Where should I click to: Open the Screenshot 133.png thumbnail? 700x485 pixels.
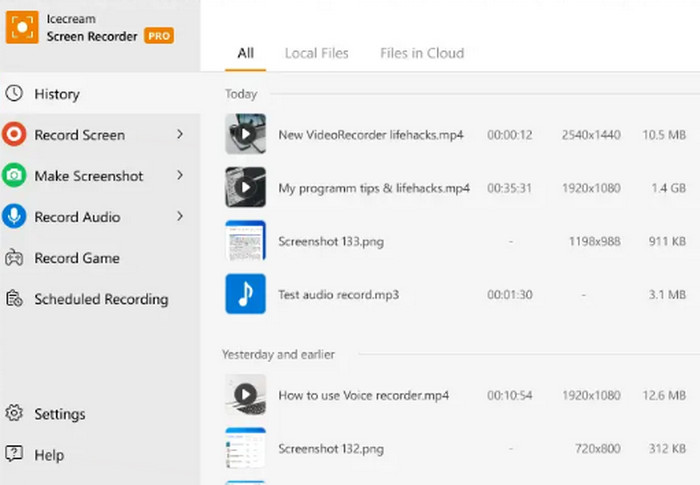(245, 241)
